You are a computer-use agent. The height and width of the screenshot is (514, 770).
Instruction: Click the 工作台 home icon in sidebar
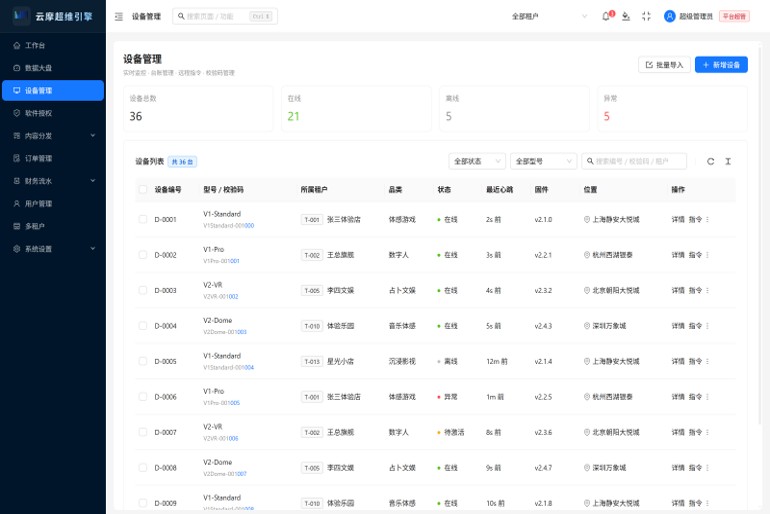point(17,46)
